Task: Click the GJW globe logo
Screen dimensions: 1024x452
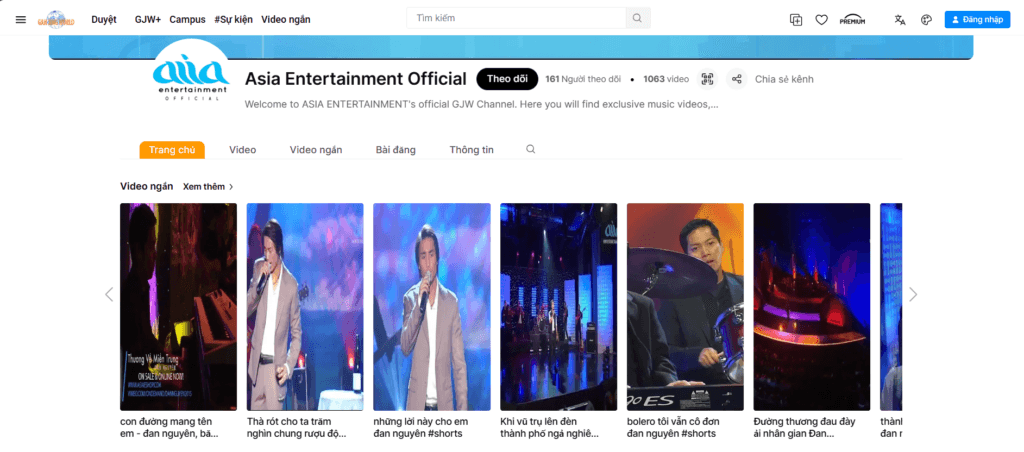Action: click(x=56, y=20)
